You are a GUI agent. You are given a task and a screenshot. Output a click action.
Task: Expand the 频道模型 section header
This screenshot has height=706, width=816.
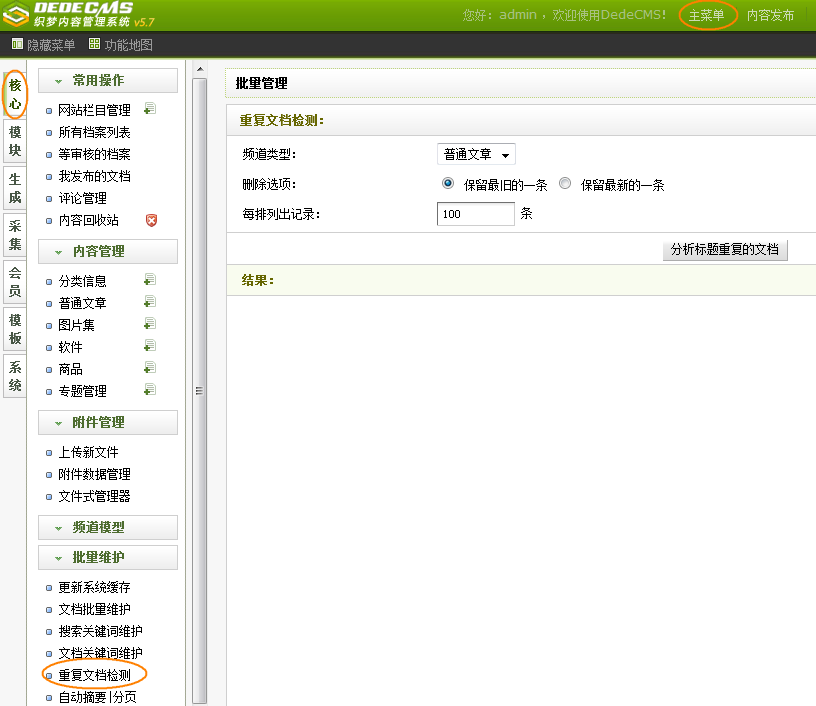(108, 527)
